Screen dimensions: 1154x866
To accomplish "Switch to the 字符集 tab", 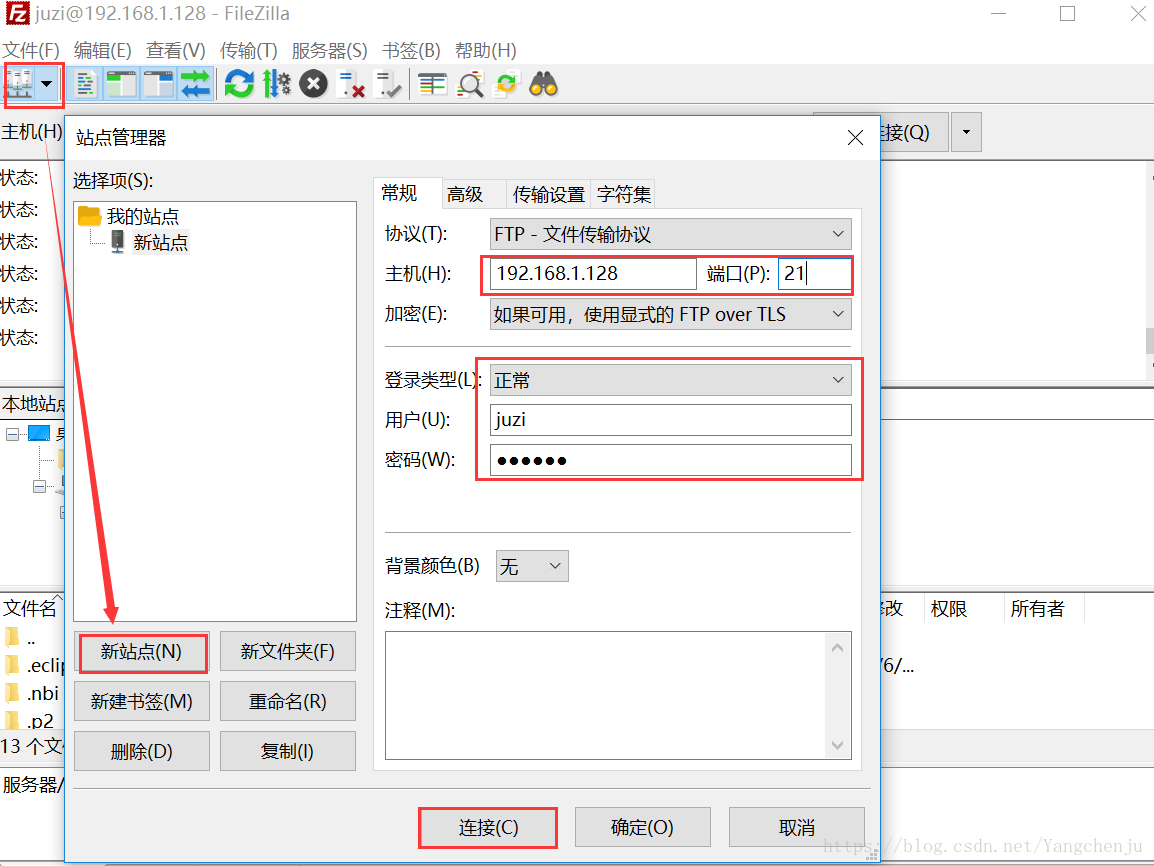I will [623, 194].
